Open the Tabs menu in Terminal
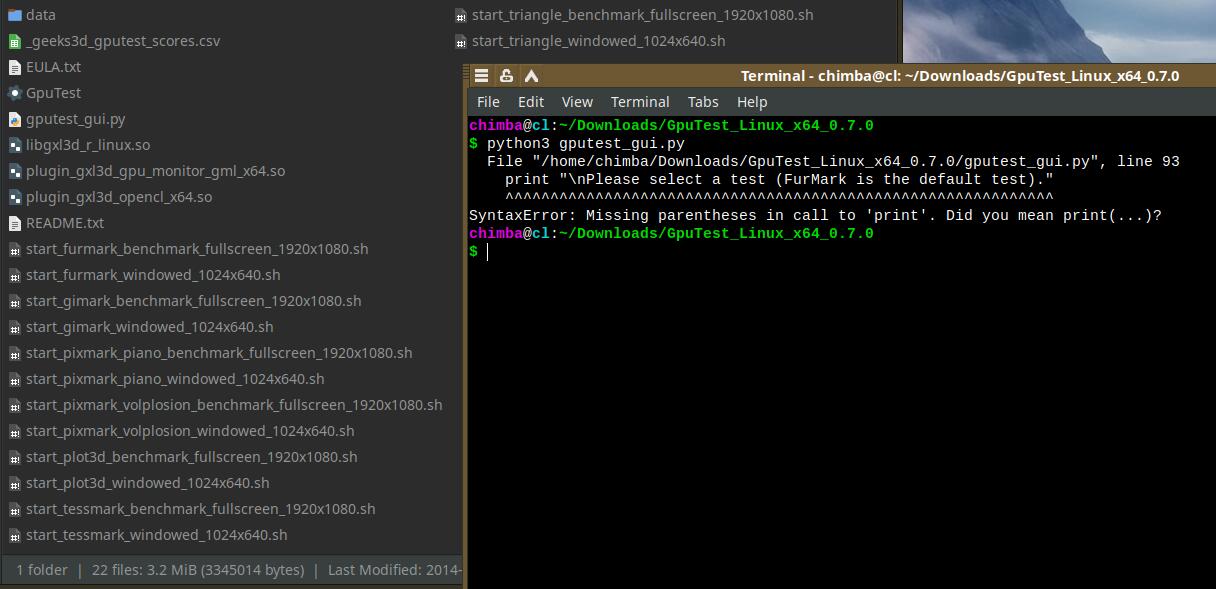The height and width of the screenshot is (589, 1216). [703, 102]
